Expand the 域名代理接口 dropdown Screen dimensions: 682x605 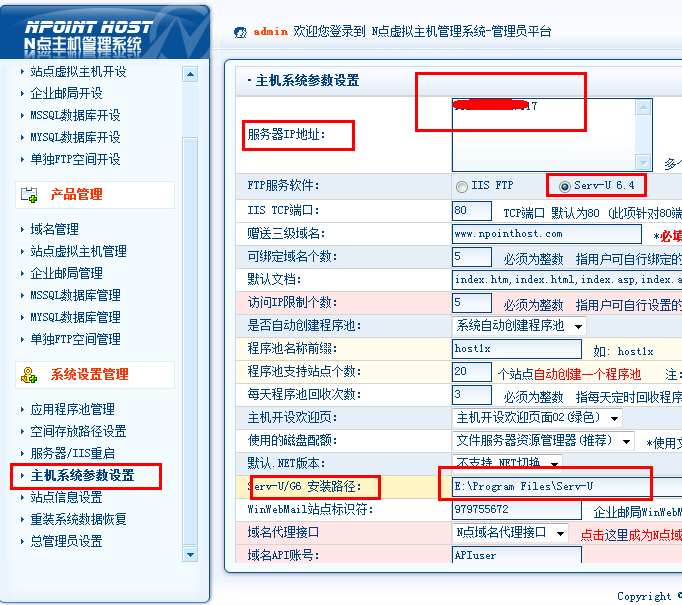click(x=559, y=534)
